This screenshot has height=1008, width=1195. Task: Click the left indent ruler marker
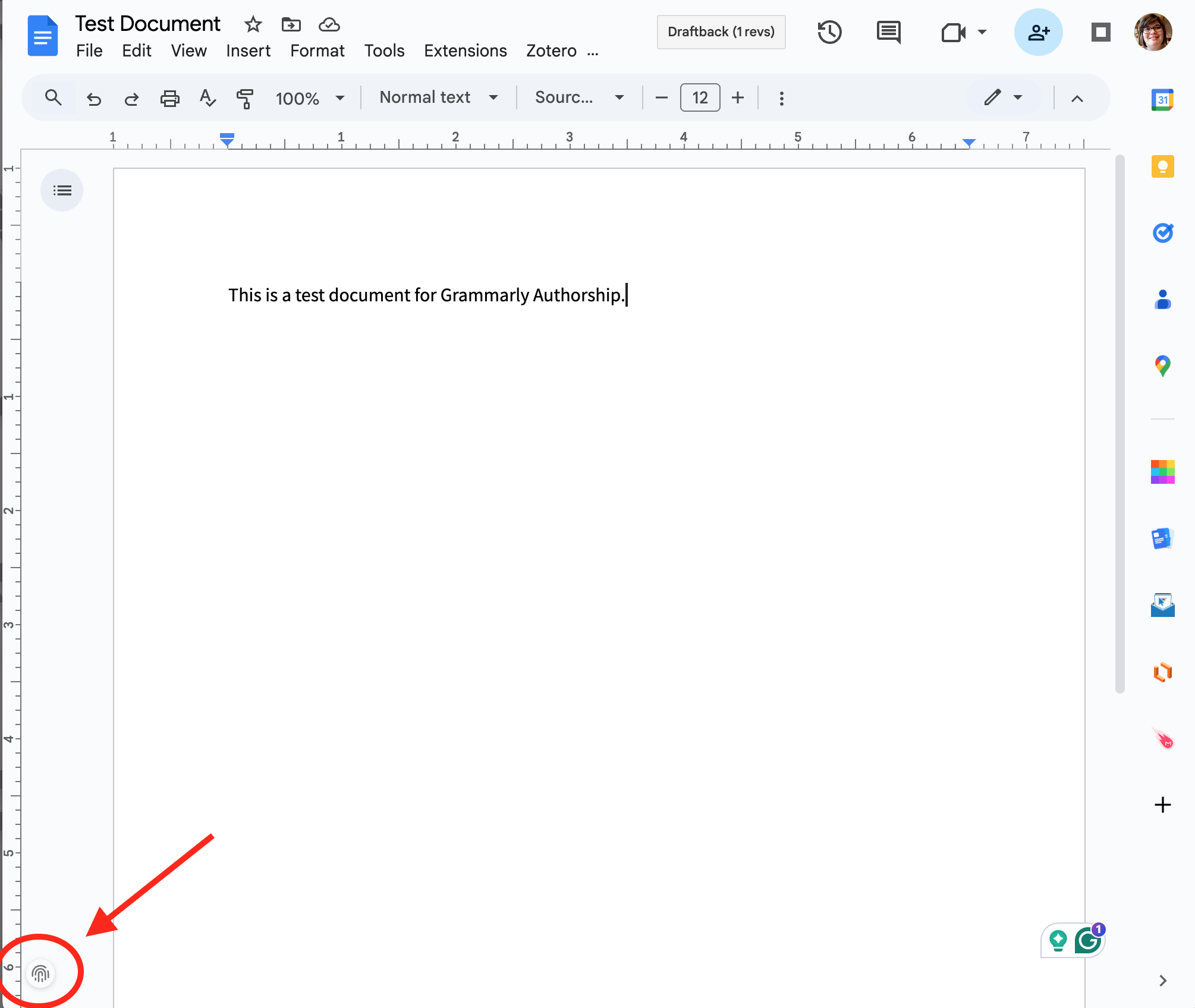227,140
